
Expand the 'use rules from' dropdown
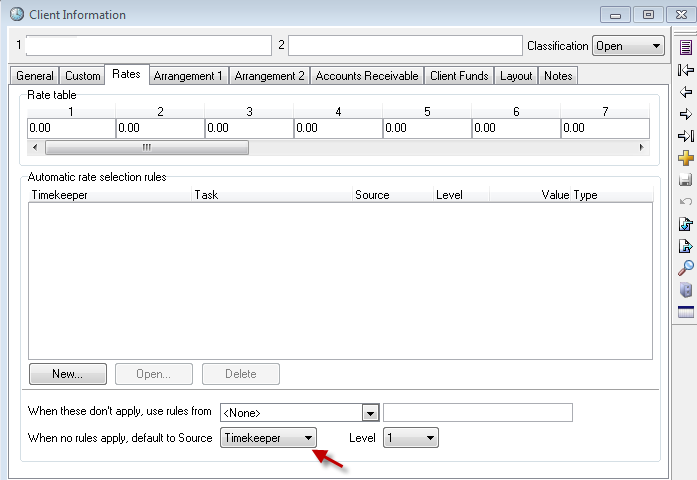pyautogui.click(x=370, y=413)
